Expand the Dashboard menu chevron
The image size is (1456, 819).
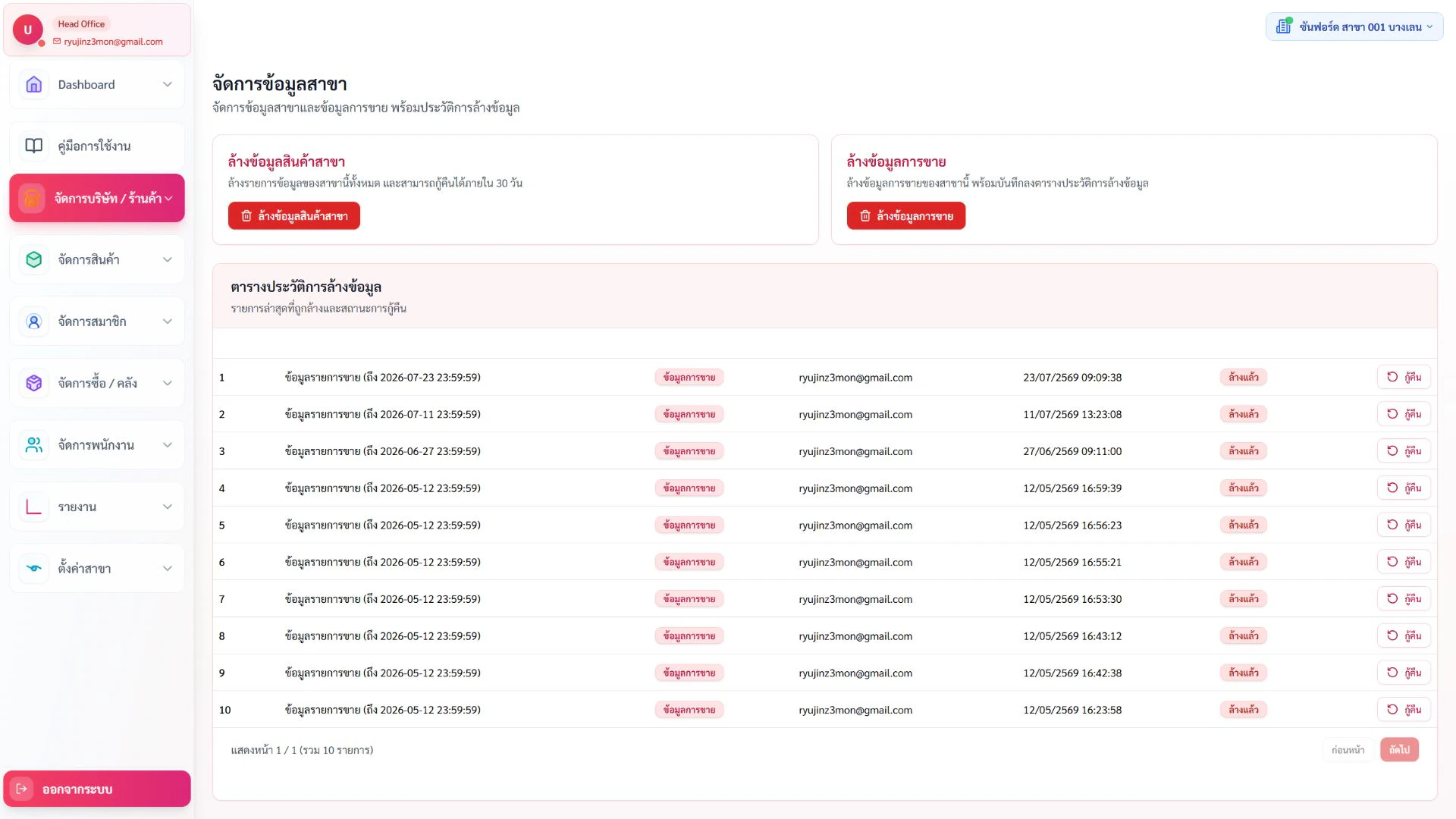point(168,85)
